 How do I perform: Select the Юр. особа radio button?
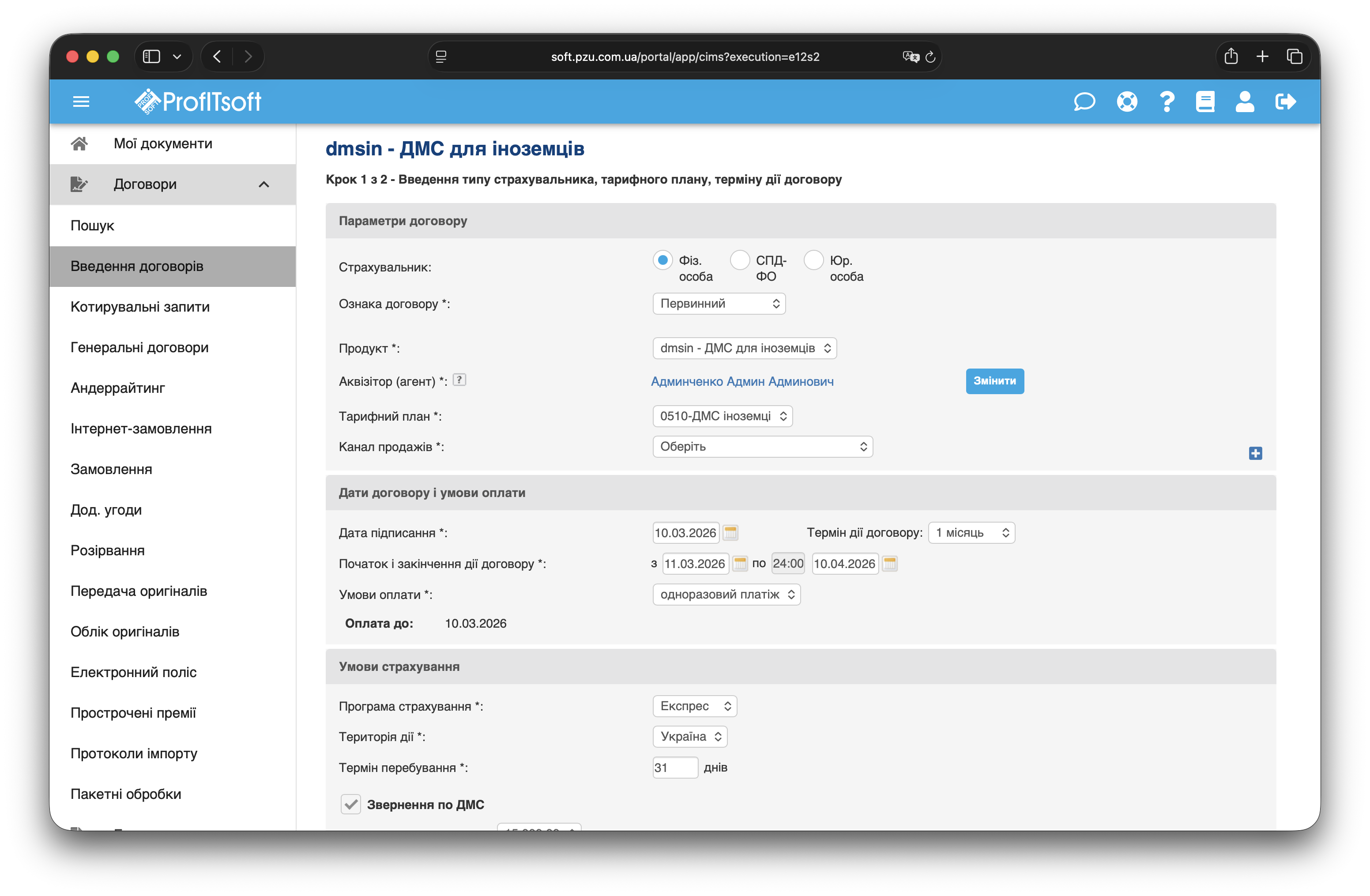(x=813, y=260)
